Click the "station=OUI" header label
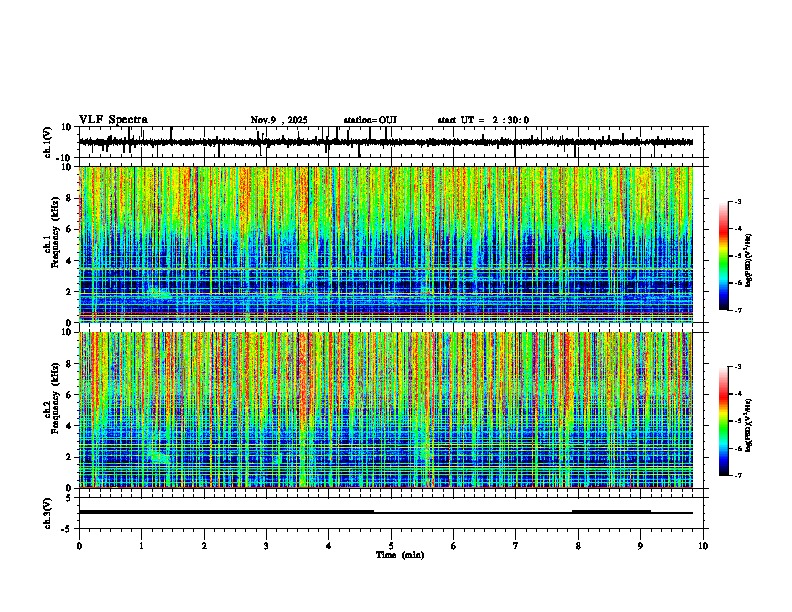 [x=370, y=120]
